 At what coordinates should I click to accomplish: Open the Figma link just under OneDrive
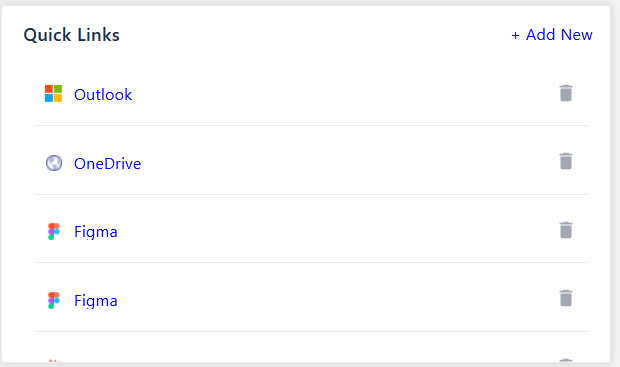tap(96, 232)
